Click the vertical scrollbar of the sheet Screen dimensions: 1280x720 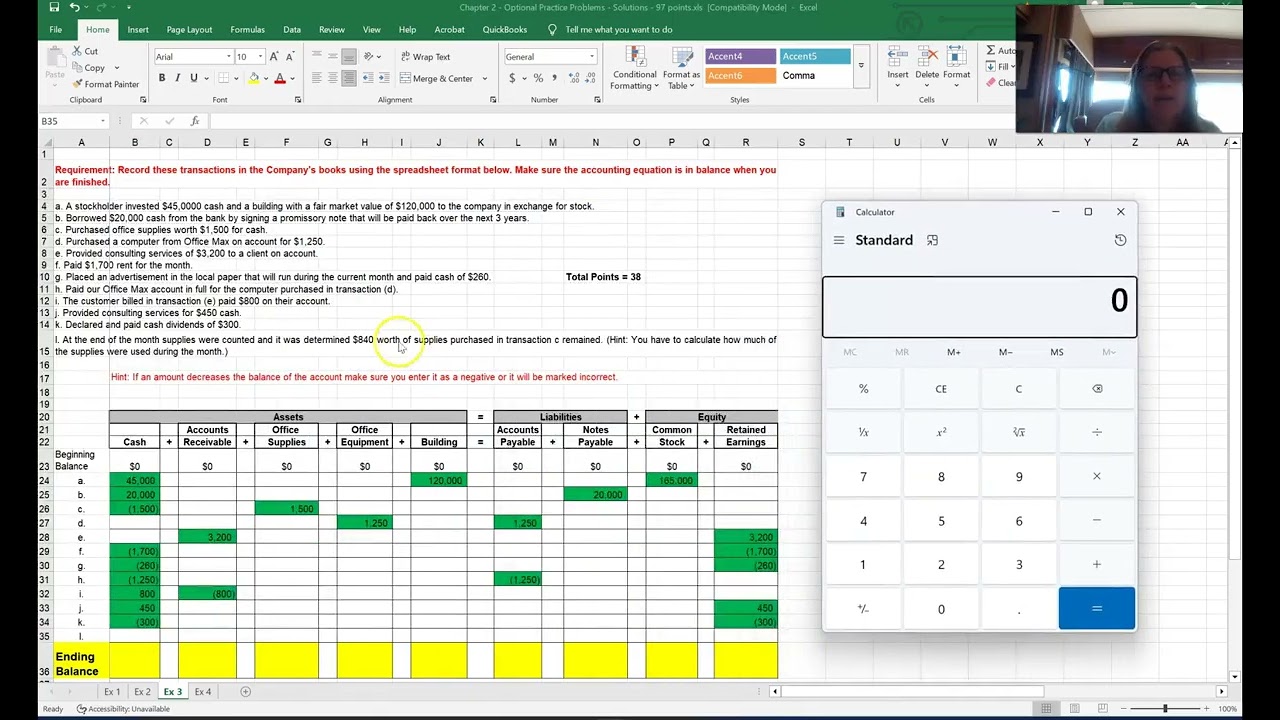(1236, 410)
